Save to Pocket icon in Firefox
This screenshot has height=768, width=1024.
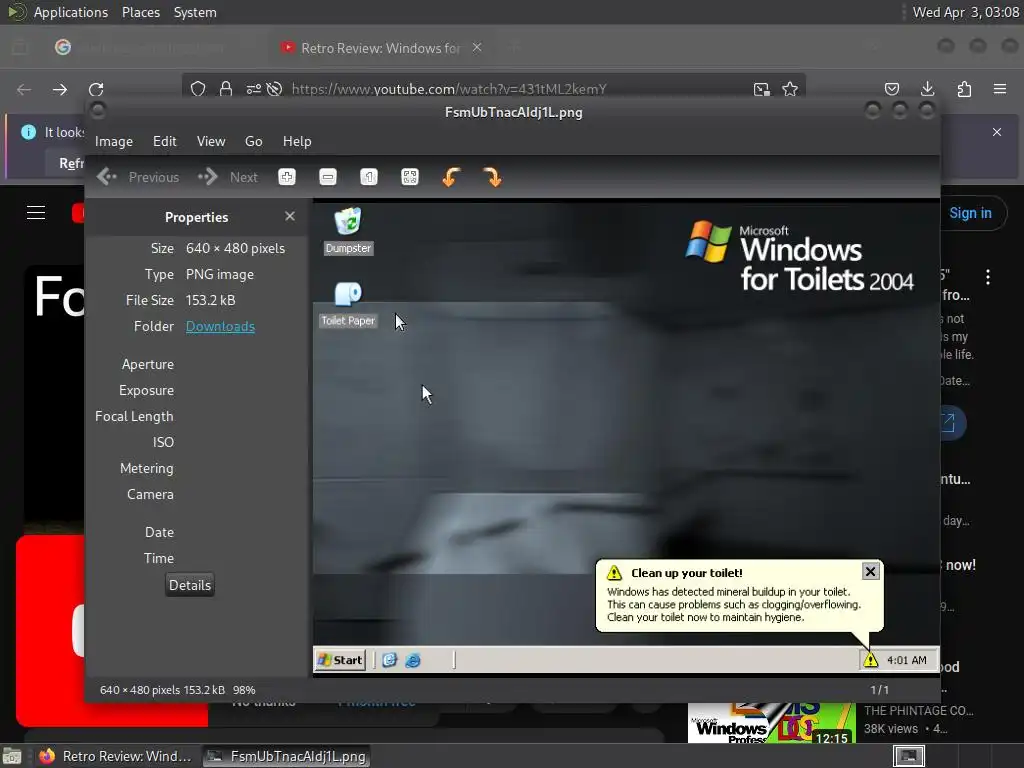click(x=891, y=89)
